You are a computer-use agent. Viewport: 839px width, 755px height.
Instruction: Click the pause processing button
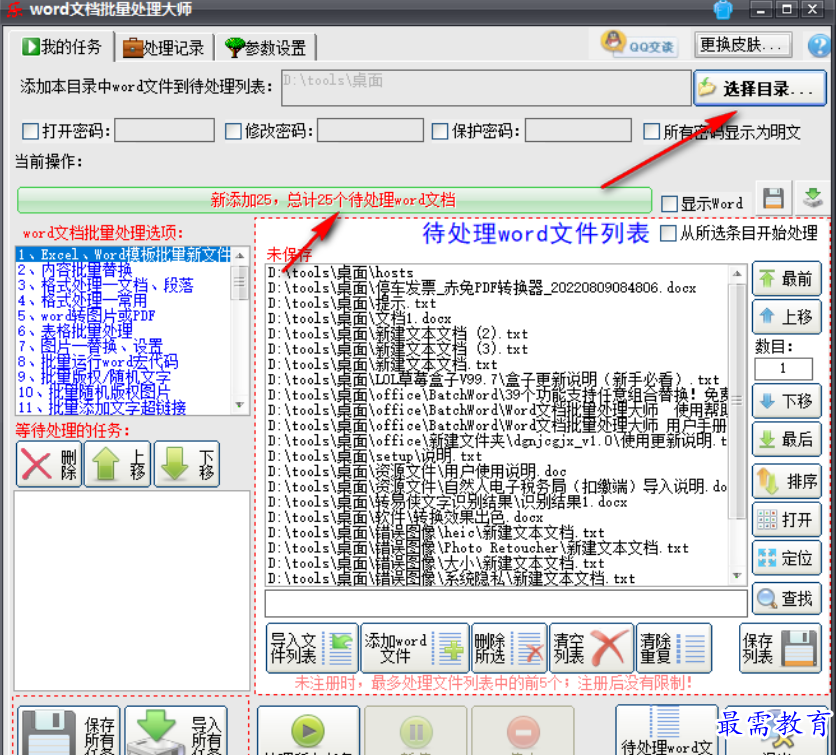coord(416,731)
